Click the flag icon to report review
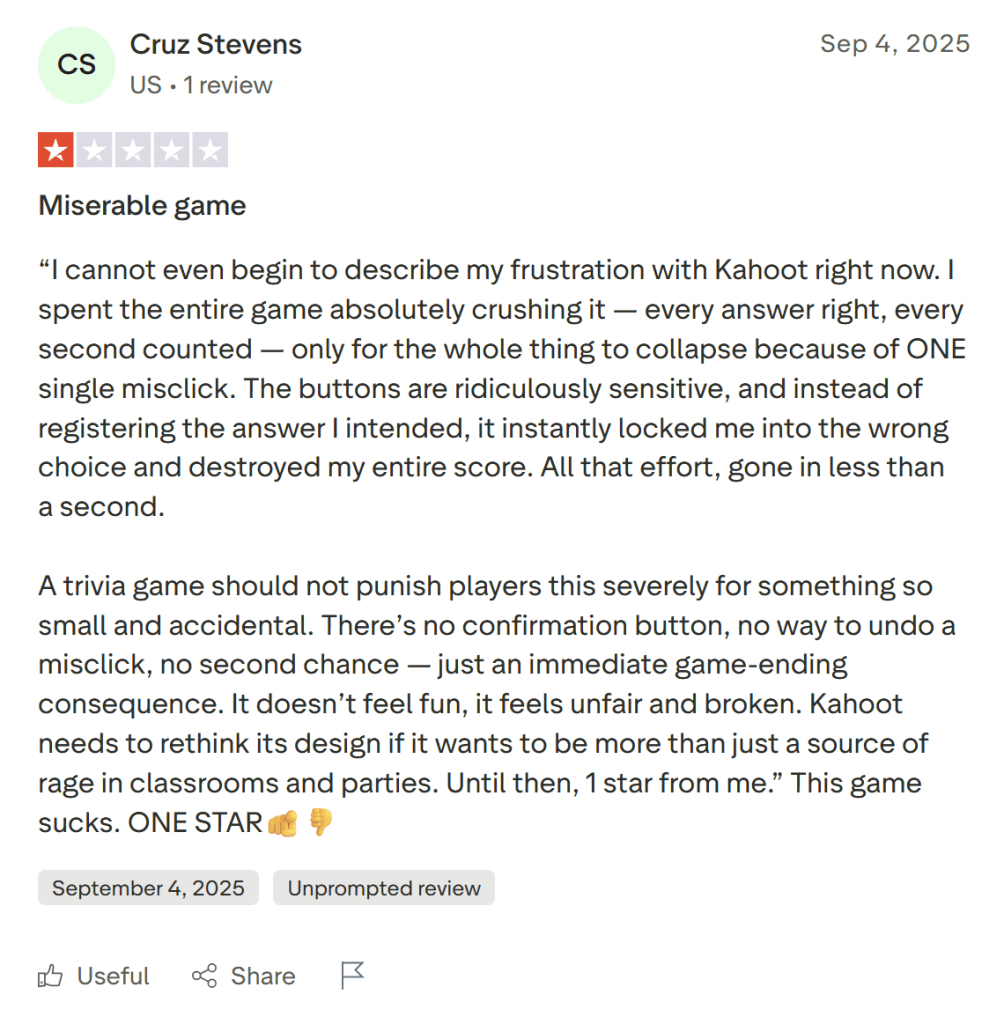Screen dimensions: 1004x1024 tap(351, 974)
